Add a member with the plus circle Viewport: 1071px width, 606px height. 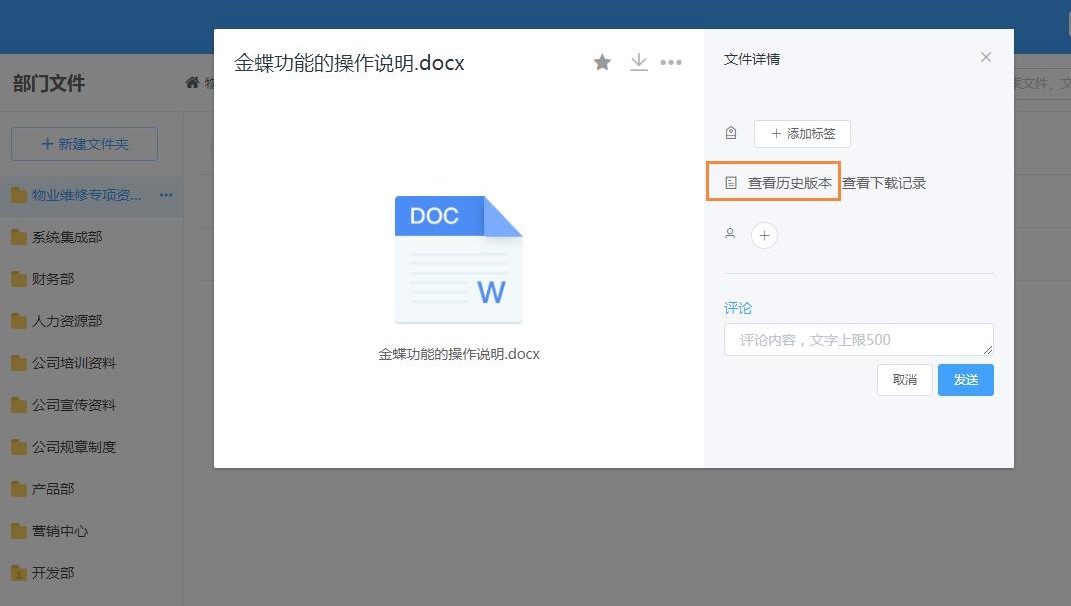point(764,236)
